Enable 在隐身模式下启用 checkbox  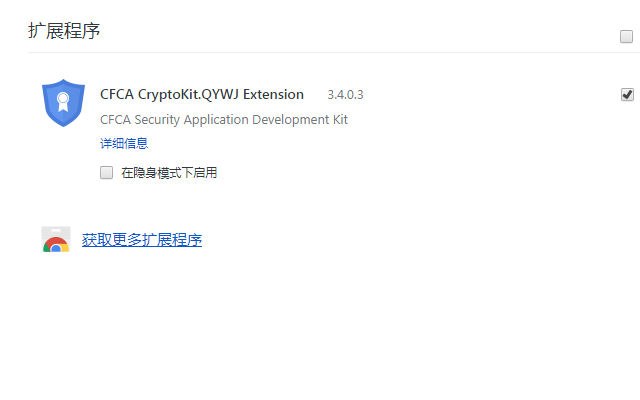pos(107,173)
